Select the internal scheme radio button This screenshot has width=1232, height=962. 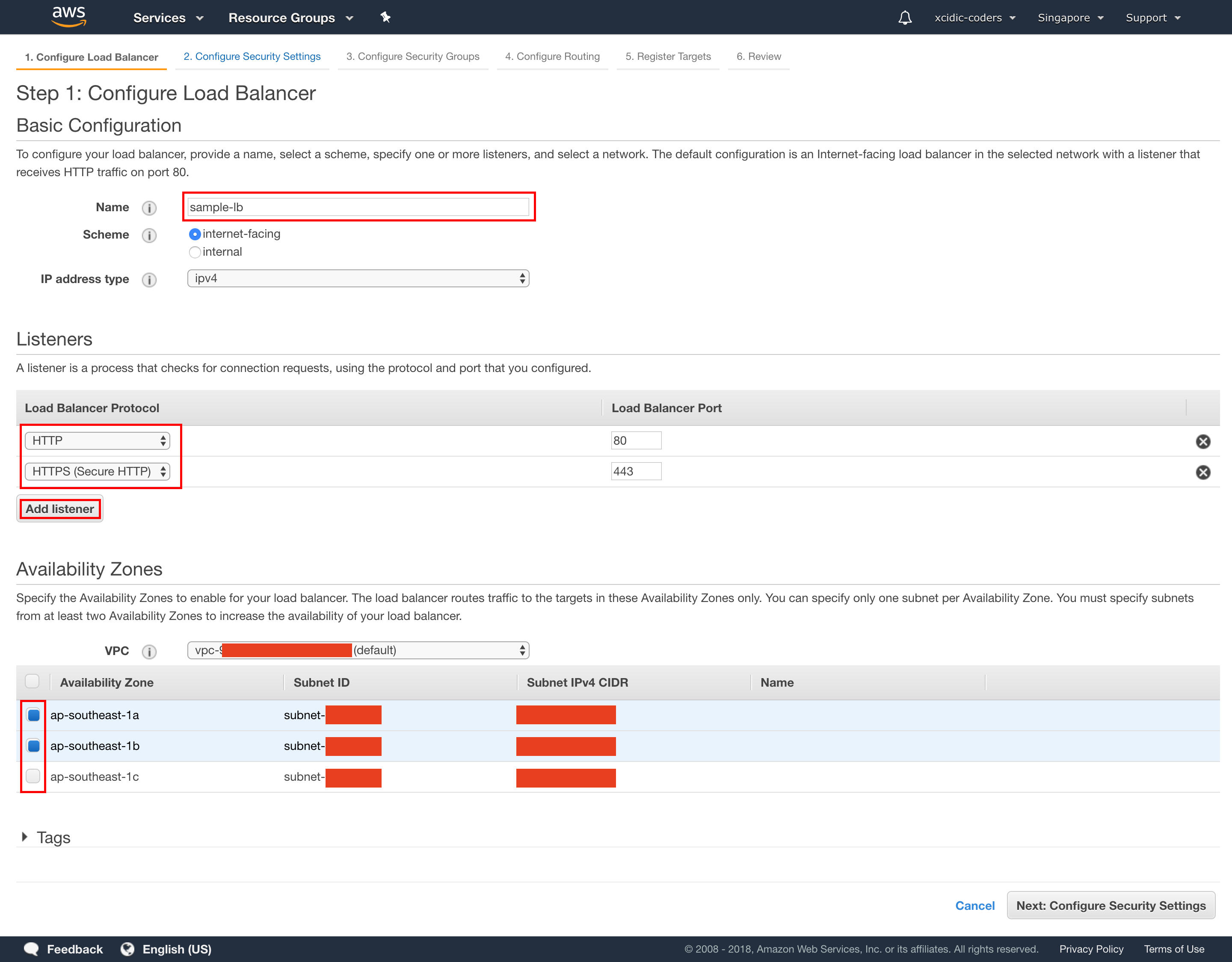[x=195, y=252]
